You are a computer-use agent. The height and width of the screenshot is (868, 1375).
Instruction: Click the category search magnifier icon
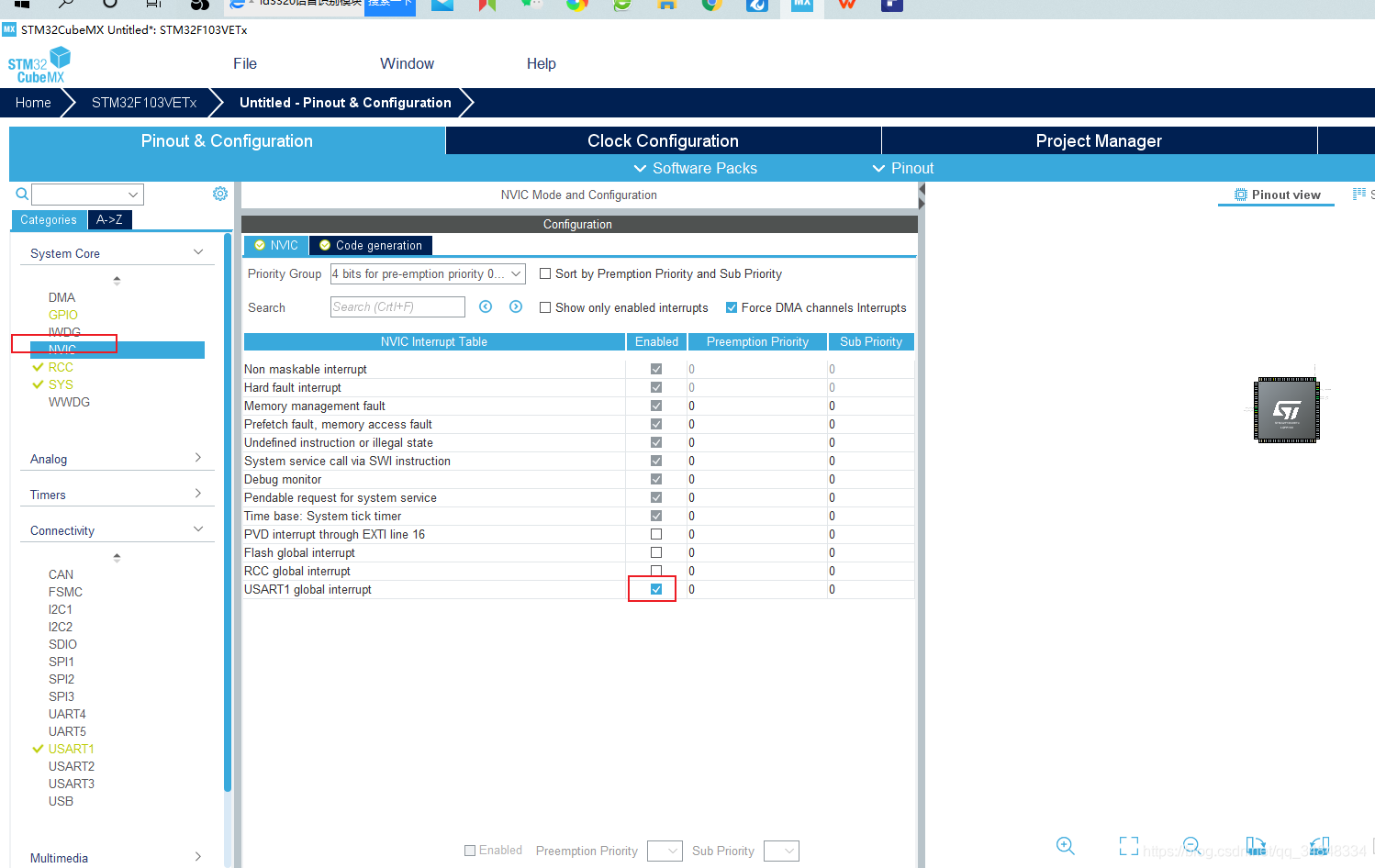22,194
